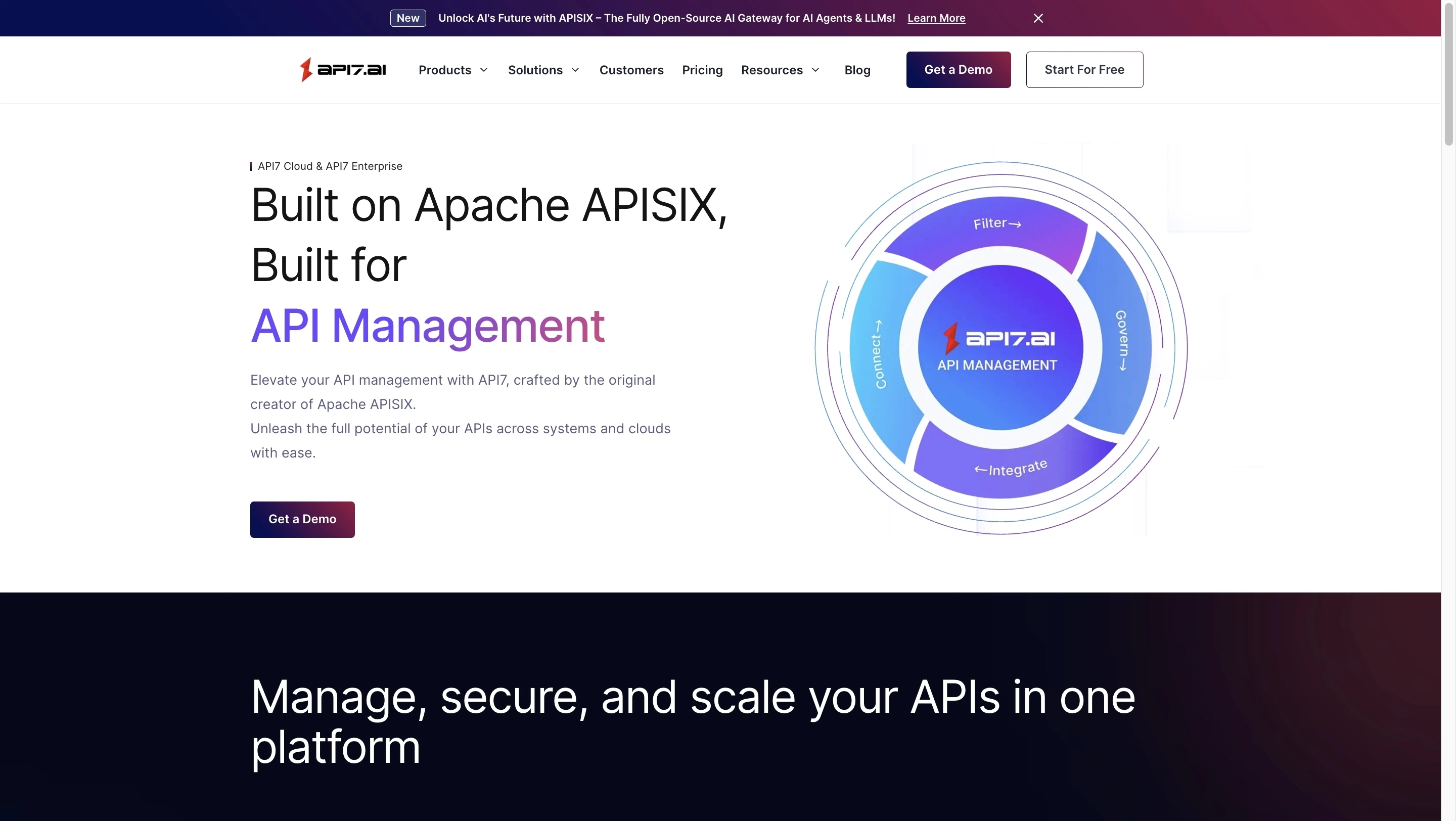Click the banner announcement text
The image size is (1456, 821).
[x=666, y=18]
